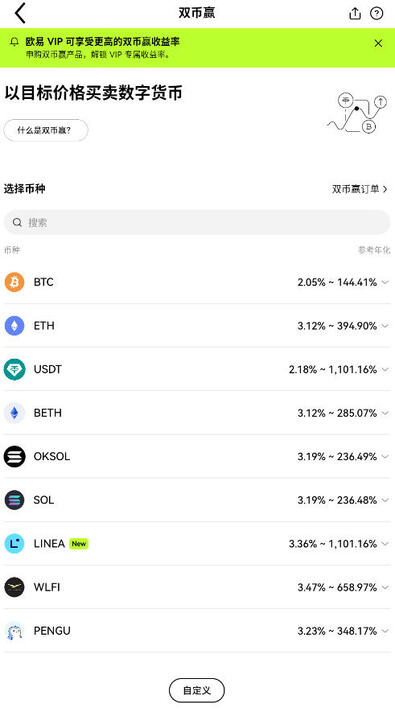The height and width of the screenshot is (720, 395).
Task: Select the BTC coin icon
Action: 14,282
